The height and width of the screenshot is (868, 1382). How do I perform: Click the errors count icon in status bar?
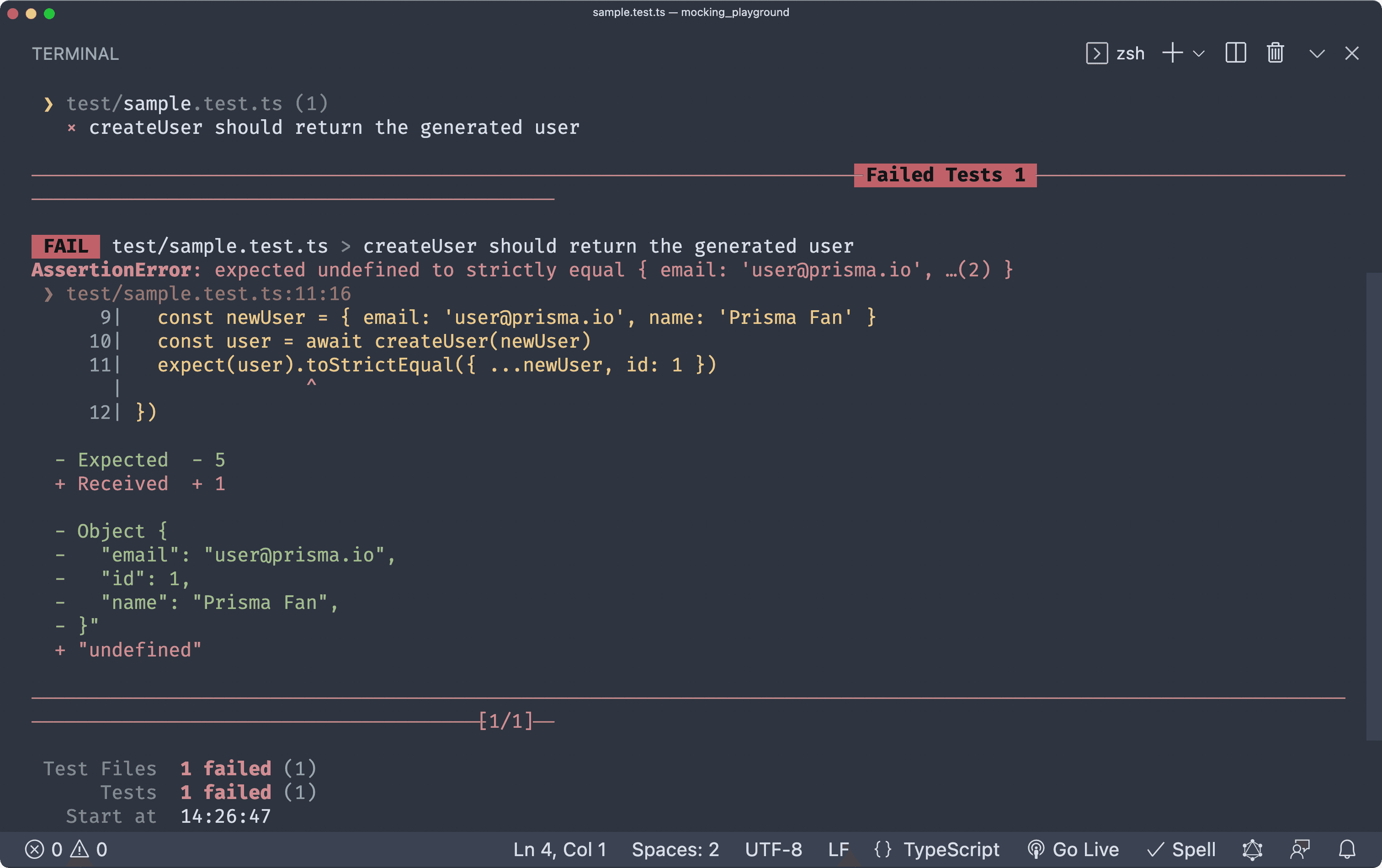[34, 849]
